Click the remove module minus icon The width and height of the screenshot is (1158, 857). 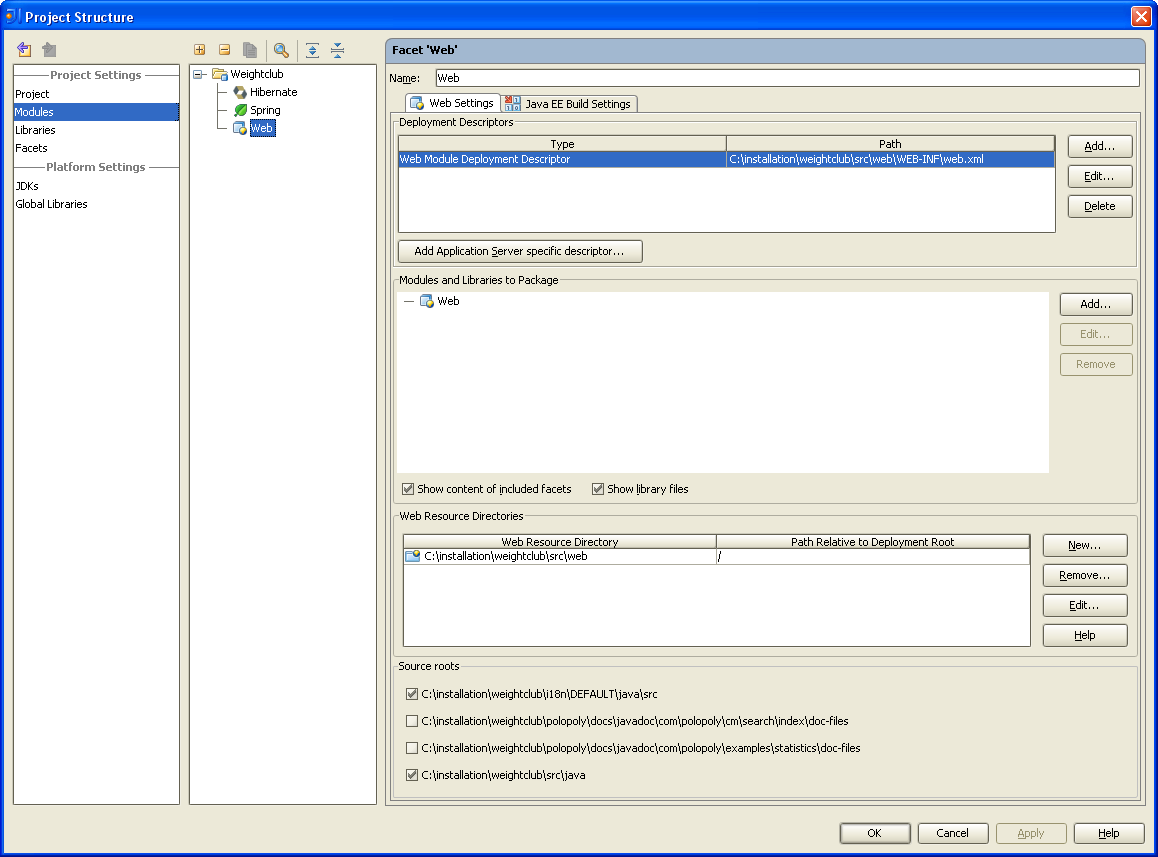coord(225,49)
